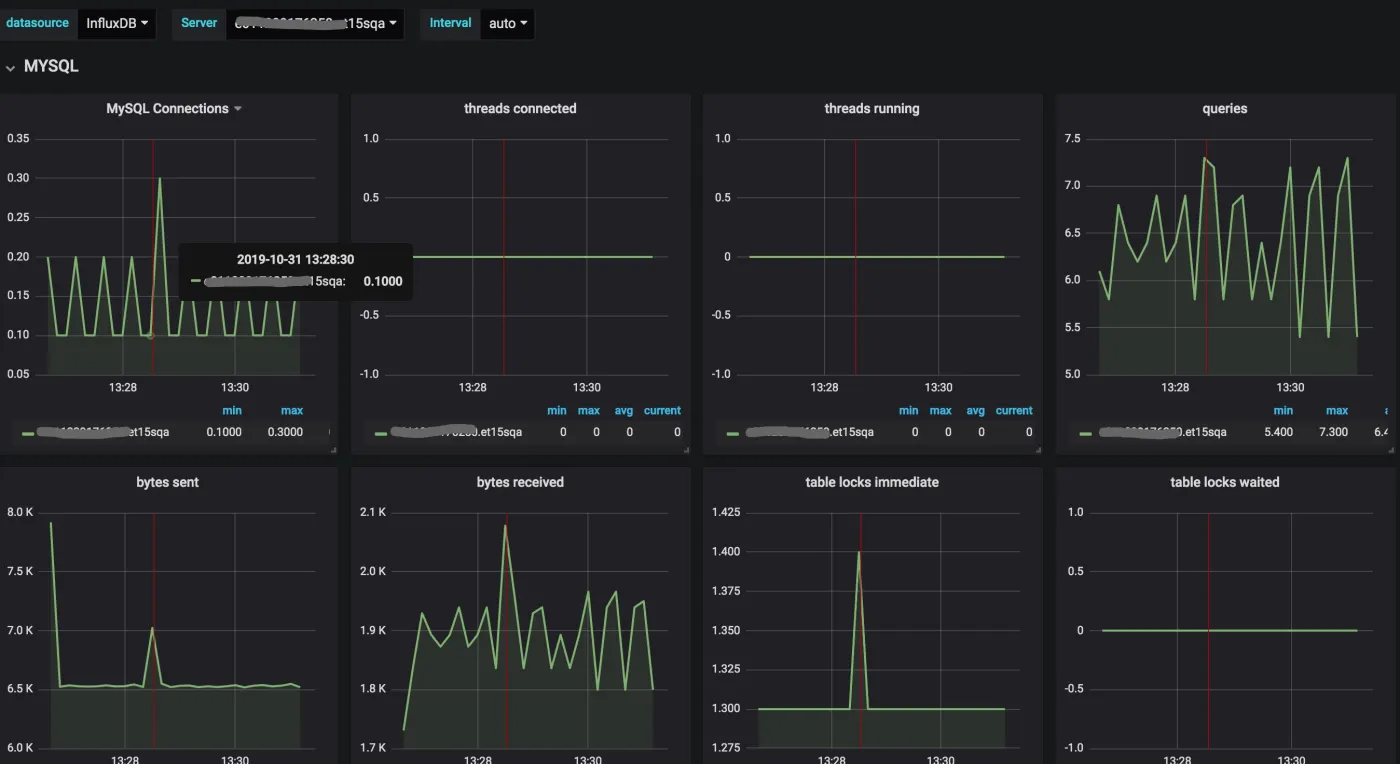The image size is (1400, 764).
Task: Click the threads running panel title
Action: click(x=872, y=108)
